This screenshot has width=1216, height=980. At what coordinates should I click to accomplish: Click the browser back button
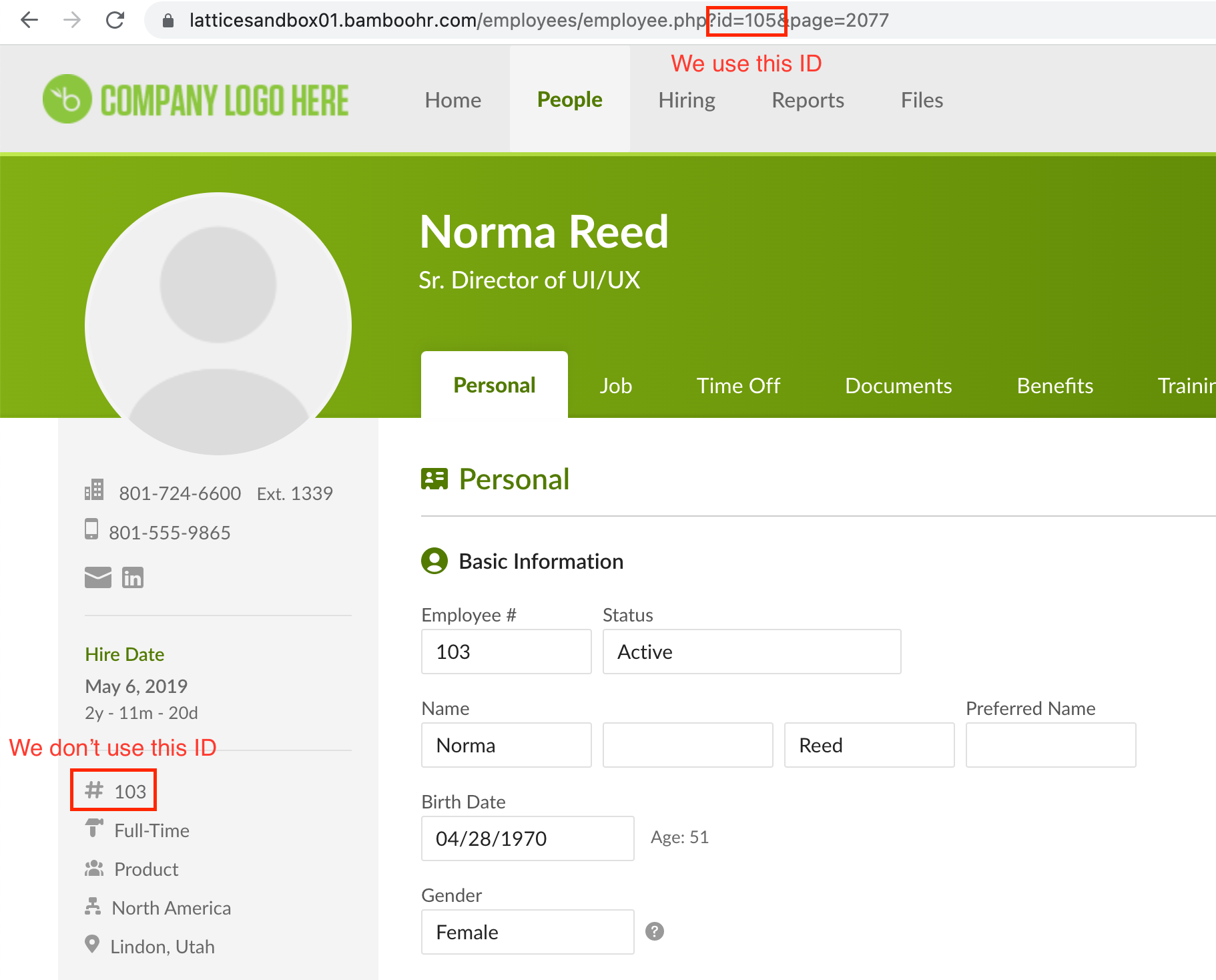[29, 21]
